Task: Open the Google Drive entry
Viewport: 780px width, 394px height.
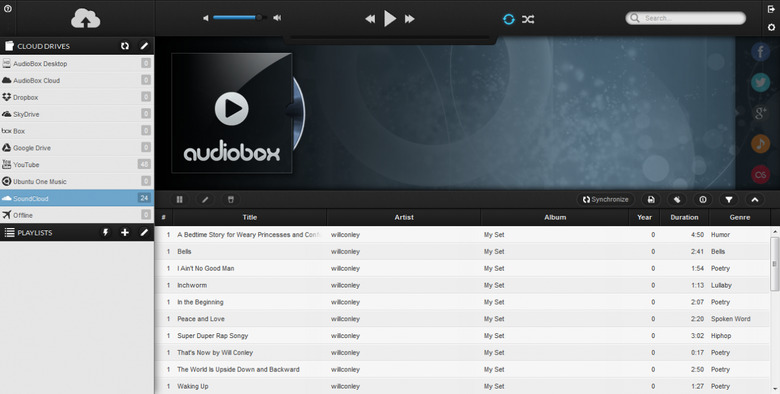Action: tap(77, 148)
